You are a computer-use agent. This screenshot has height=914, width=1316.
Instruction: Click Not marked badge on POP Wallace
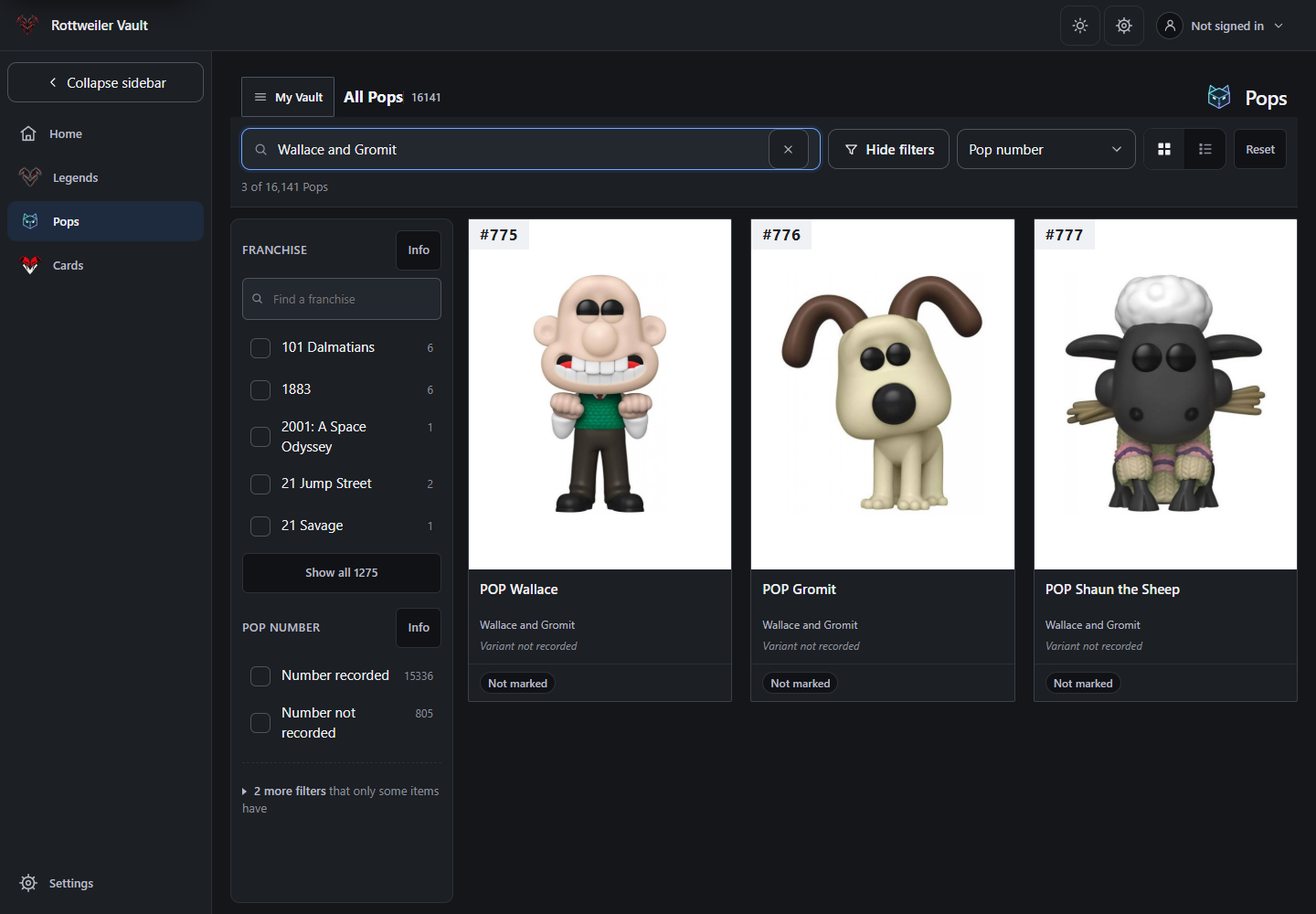point(517,684)
